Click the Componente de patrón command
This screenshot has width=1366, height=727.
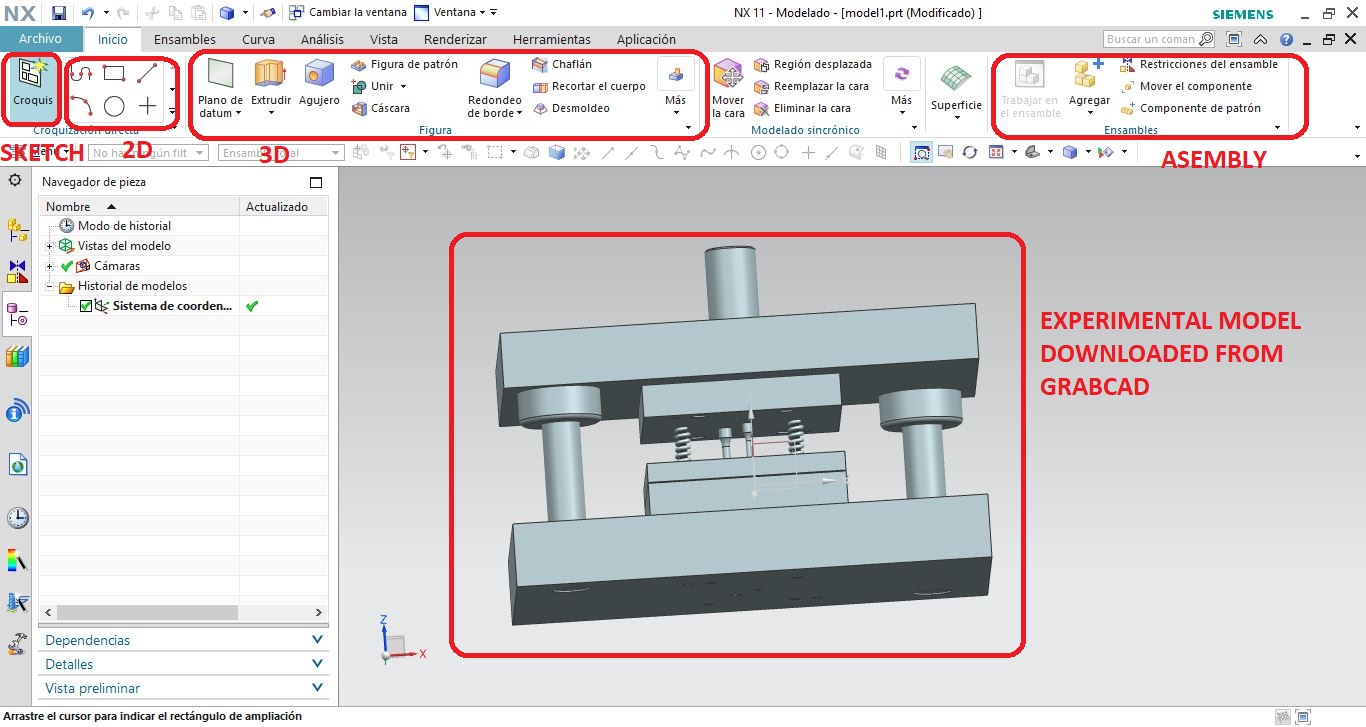(1191, 108)
